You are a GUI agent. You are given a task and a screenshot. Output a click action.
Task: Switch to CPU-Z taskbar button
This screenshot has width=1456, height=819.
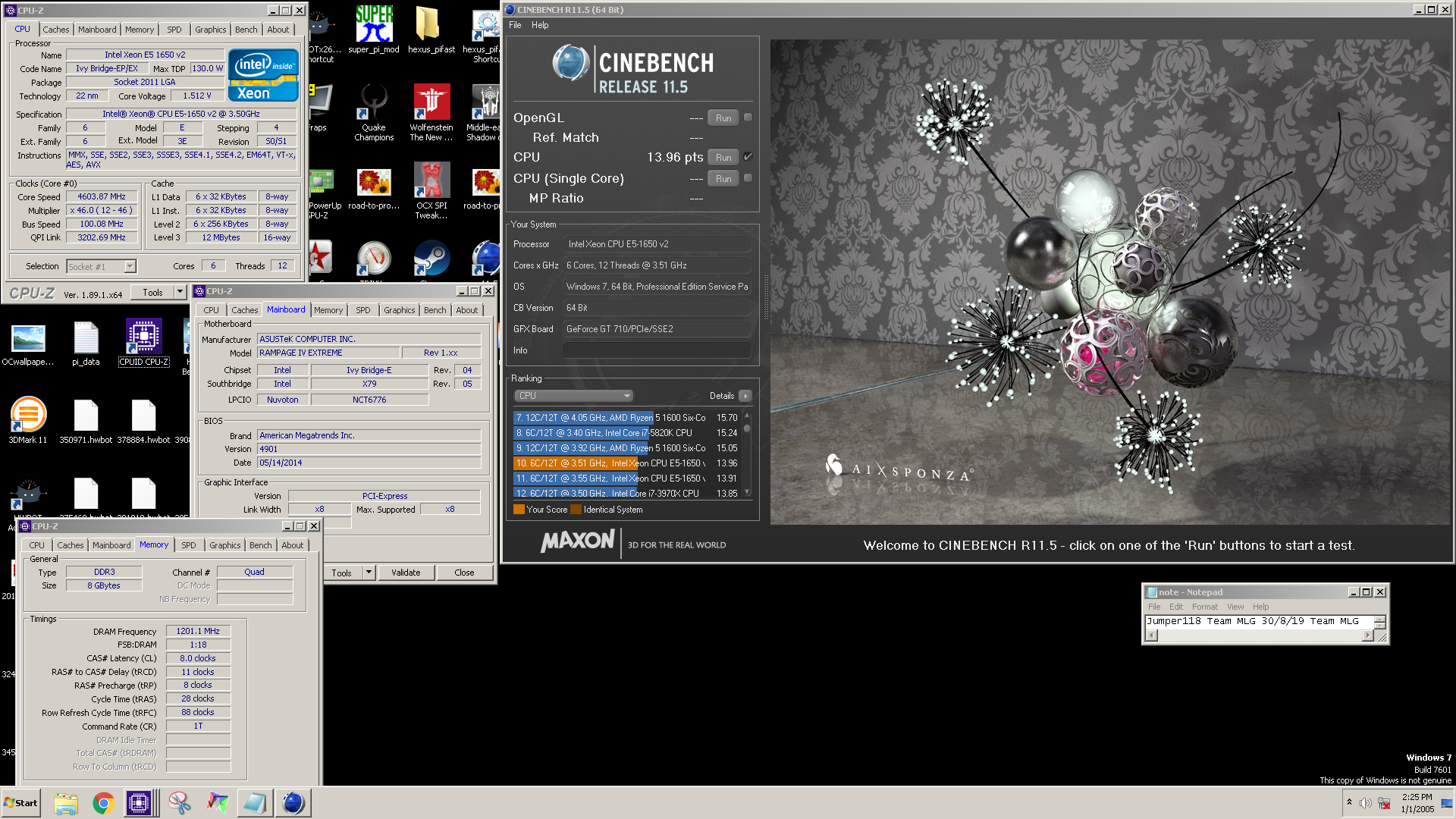(140, 803)
